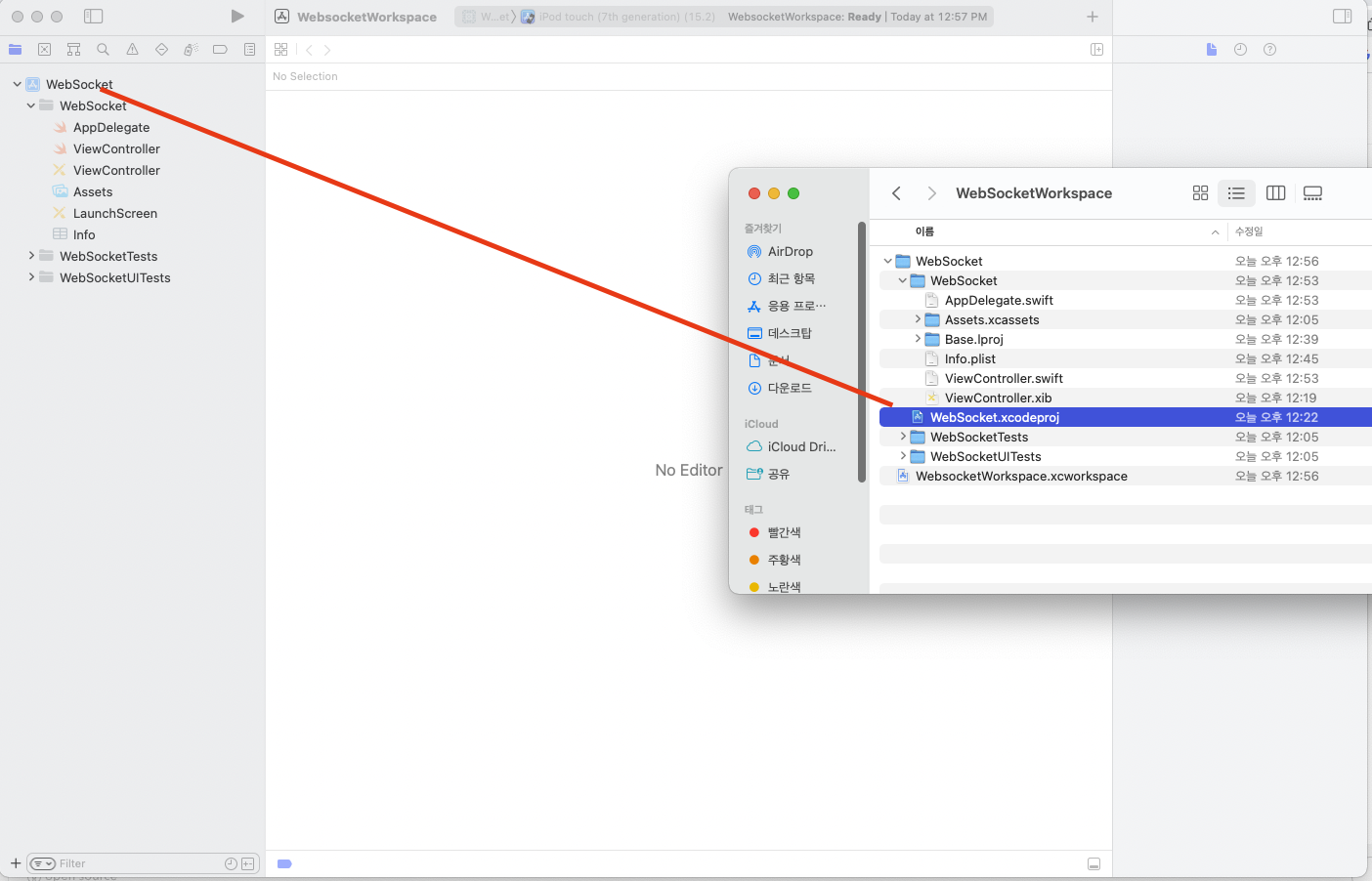Collapse the WebSocket group in navigator

coord(31,105)
